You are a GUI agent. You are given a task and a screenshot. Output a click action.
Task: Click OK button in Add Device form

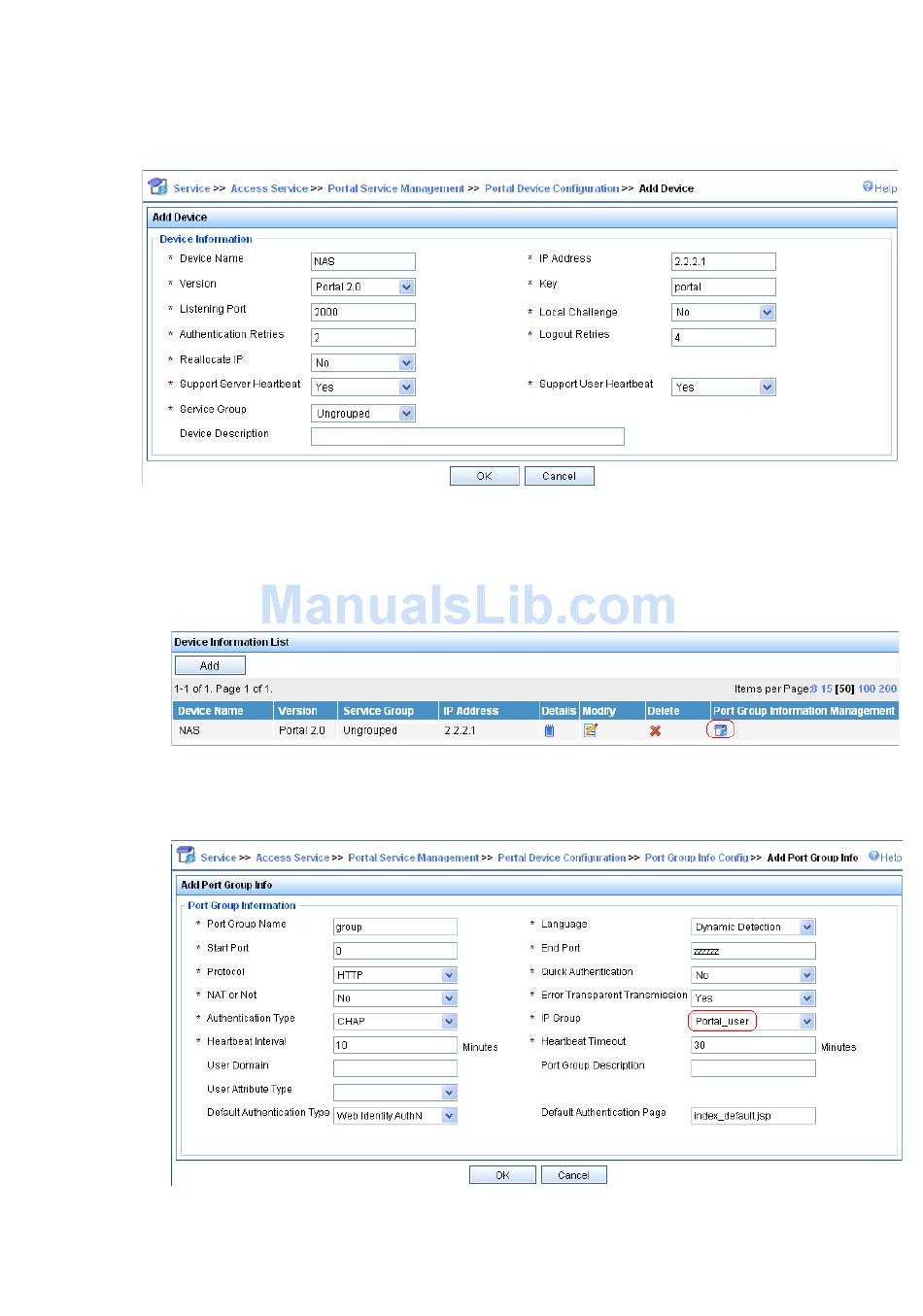[484, 476]
